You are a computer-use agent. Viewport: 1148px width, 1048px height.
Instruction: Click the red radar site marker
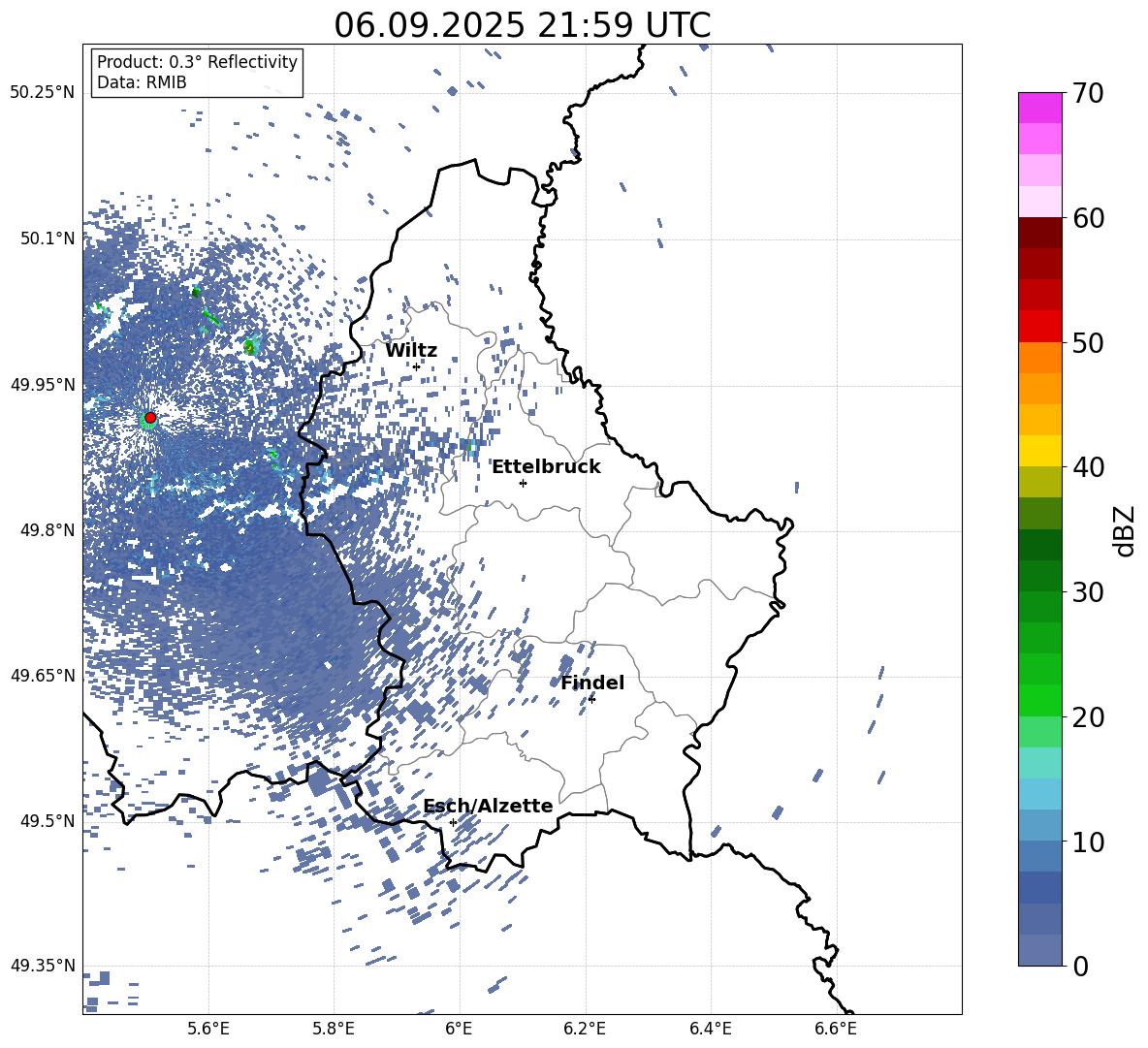click(150, 418)
